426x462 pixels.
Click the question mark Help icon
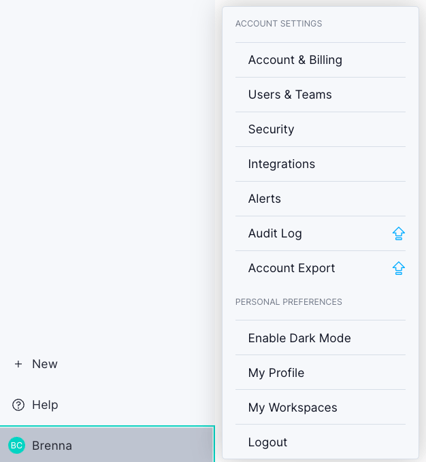(x=18, y=405)
